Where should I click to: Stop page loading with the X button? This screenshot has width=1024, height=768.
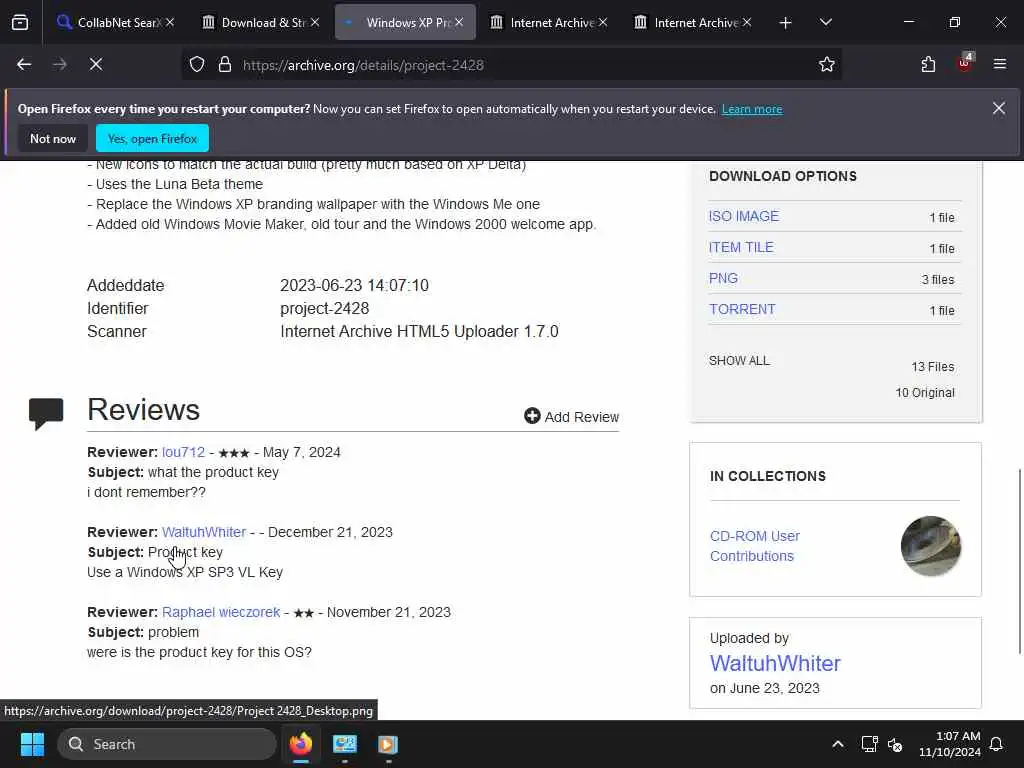tap(95, 64)
